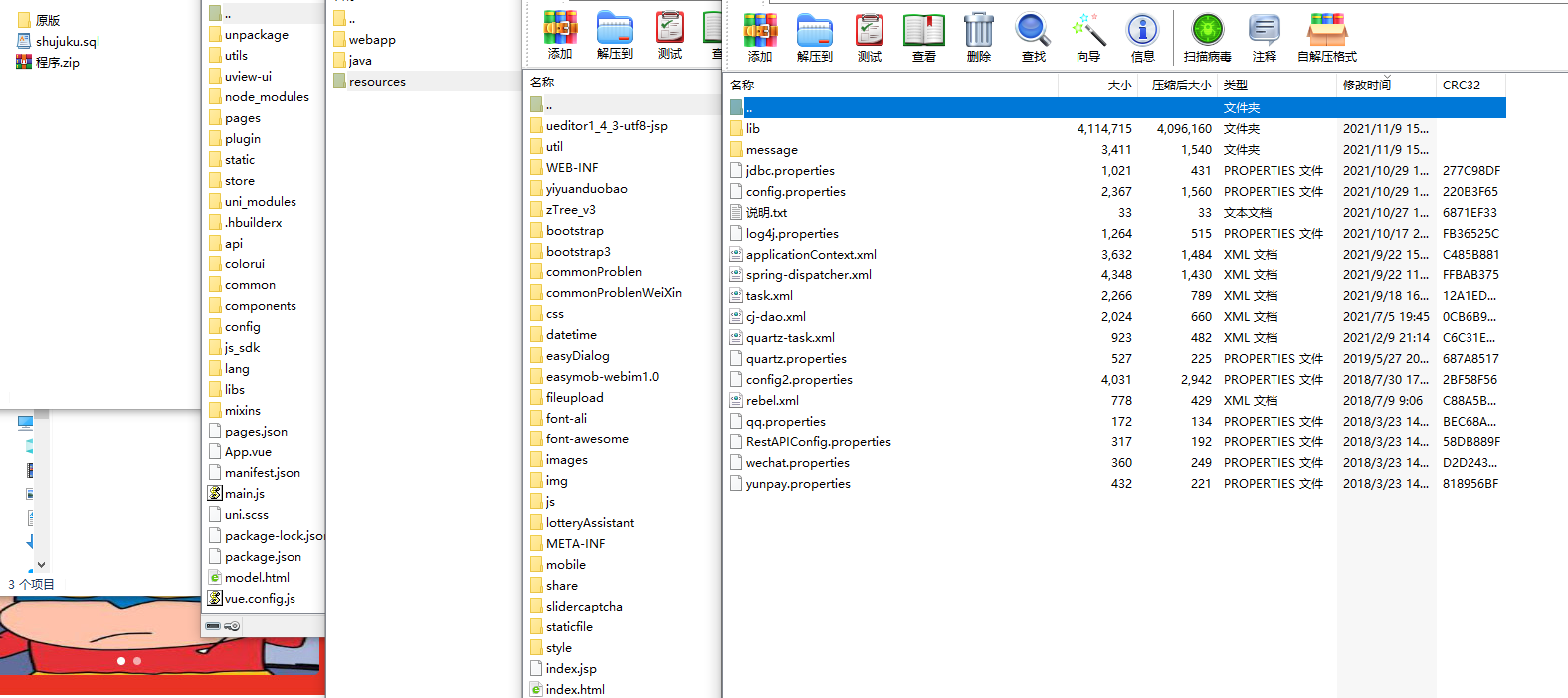The height and width of the screenshot is (698, 1568).
Task: Select the resources folder
Action: pos(377,82)
